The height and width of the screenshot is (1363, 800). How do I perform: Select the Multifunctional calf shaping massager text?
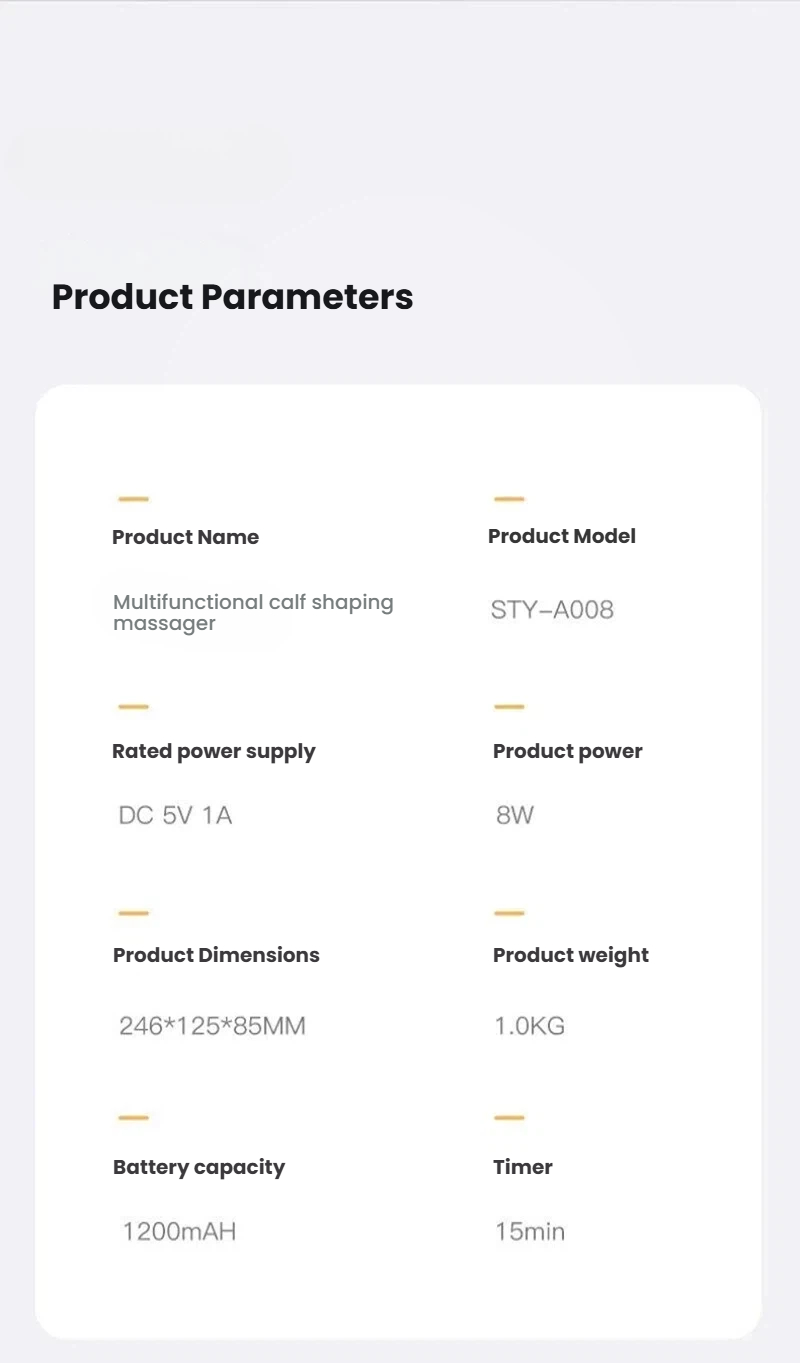252,612
